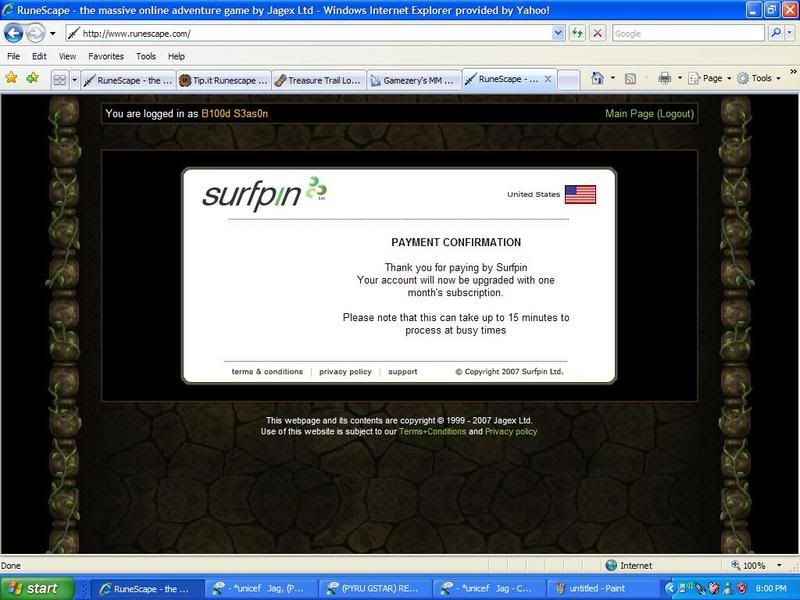Open a new blank tab

(x=569, y=80)
